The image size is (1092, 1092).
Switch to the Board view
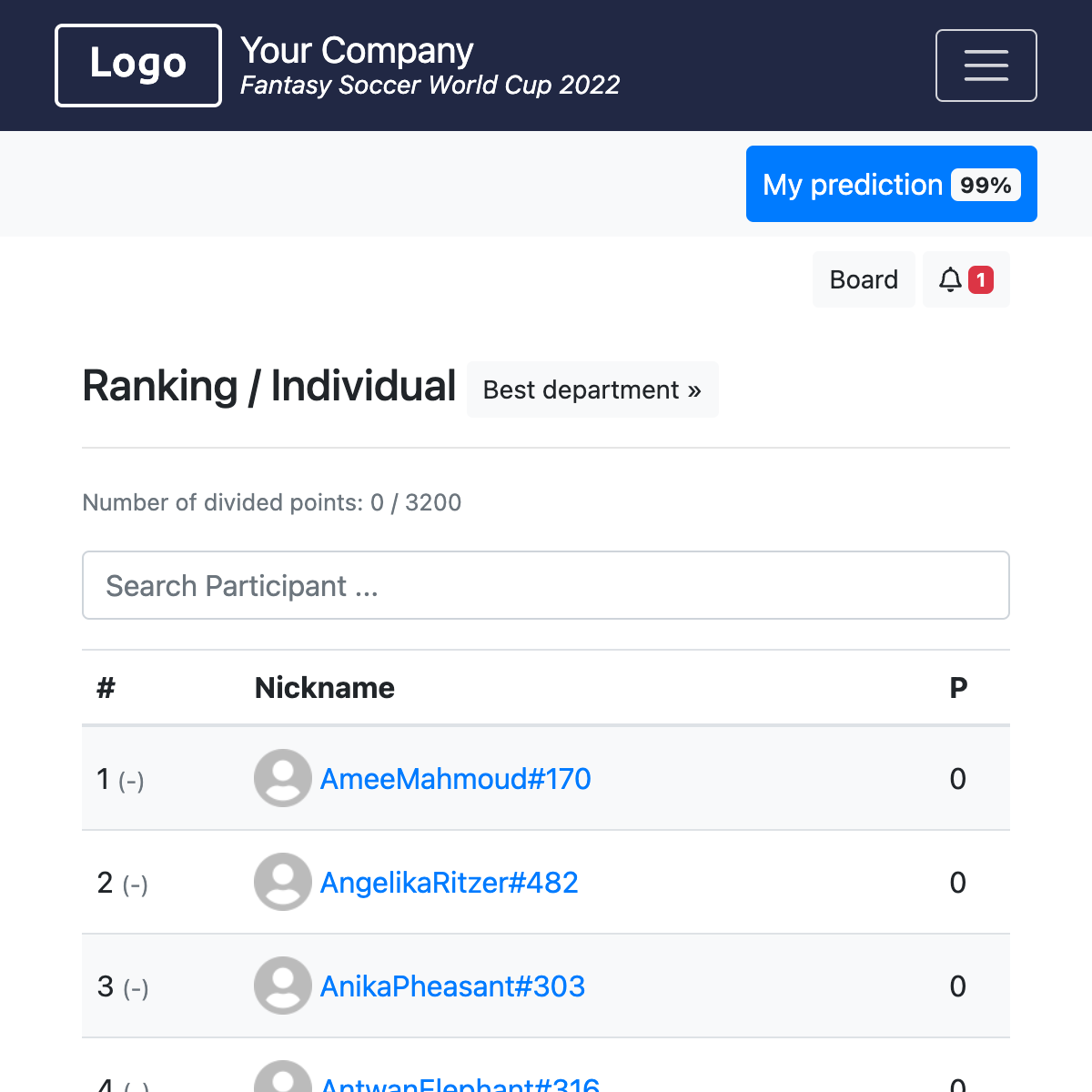point(863,279)
